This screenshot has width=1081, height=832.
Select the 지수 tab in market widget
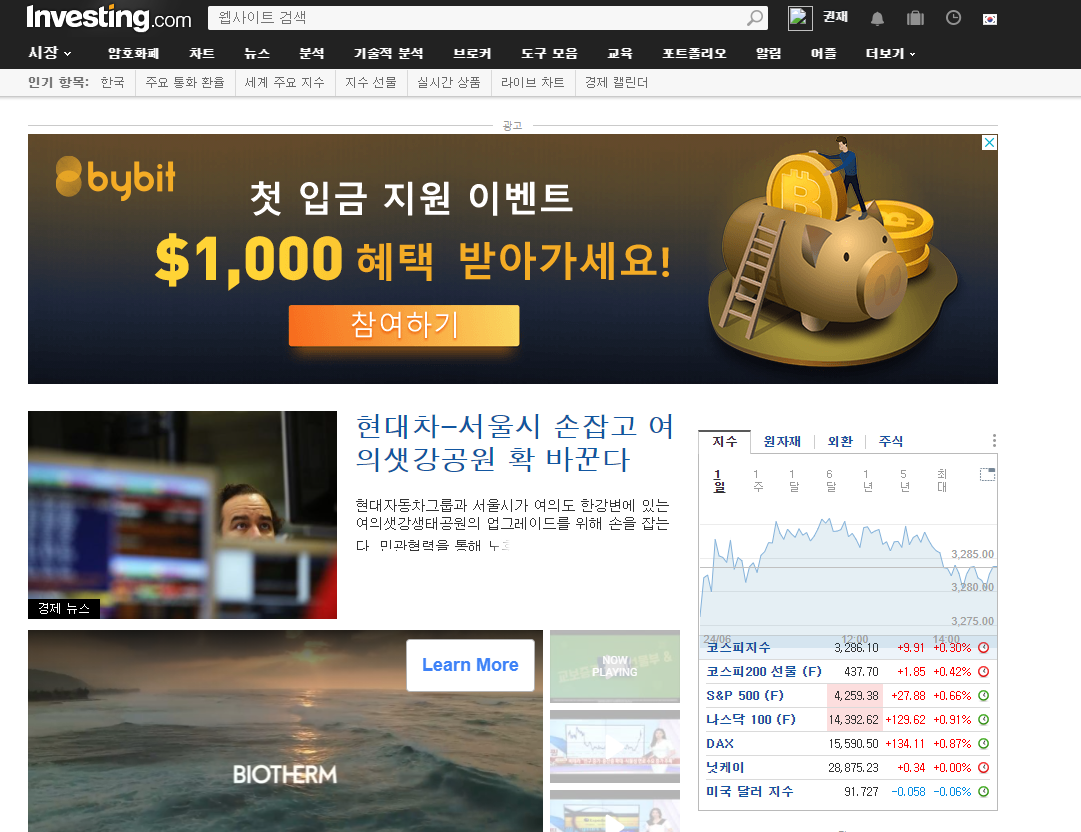click(x=725, y=441)
